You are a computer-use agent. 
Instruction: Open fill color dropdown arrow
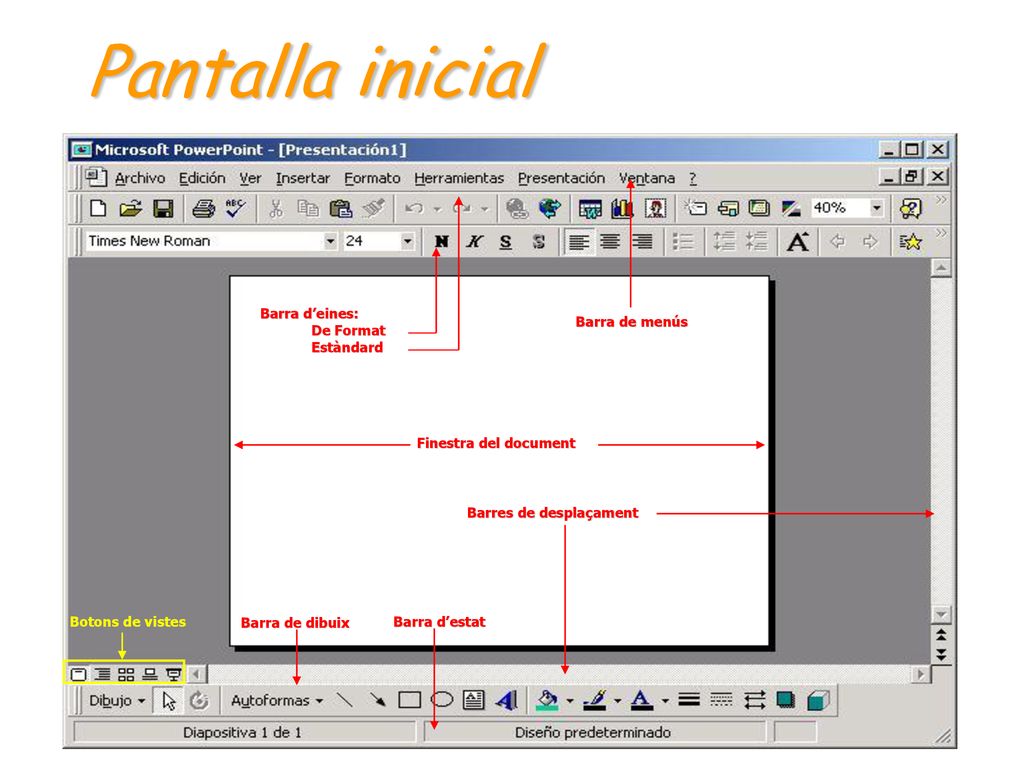click(x=569, y=701)
